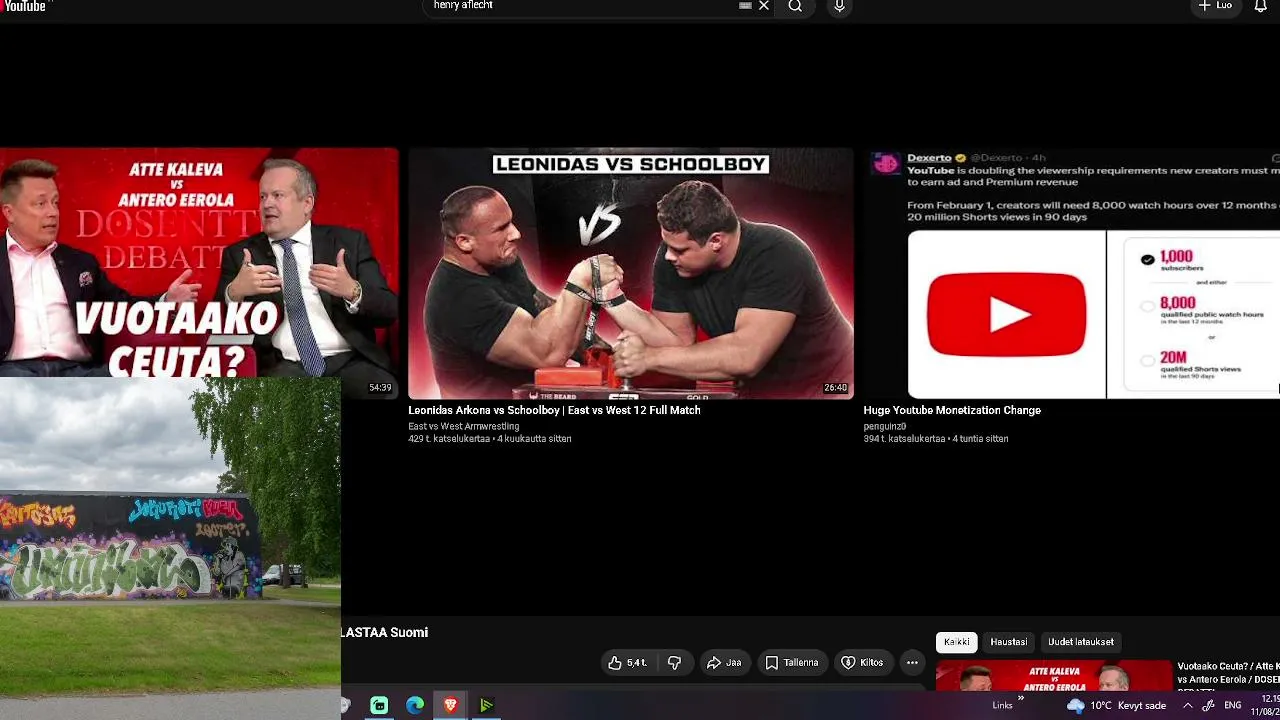Like the video with 5,4 t. likes
This screenshot has width=1280, height=720.
pos(628,663)
